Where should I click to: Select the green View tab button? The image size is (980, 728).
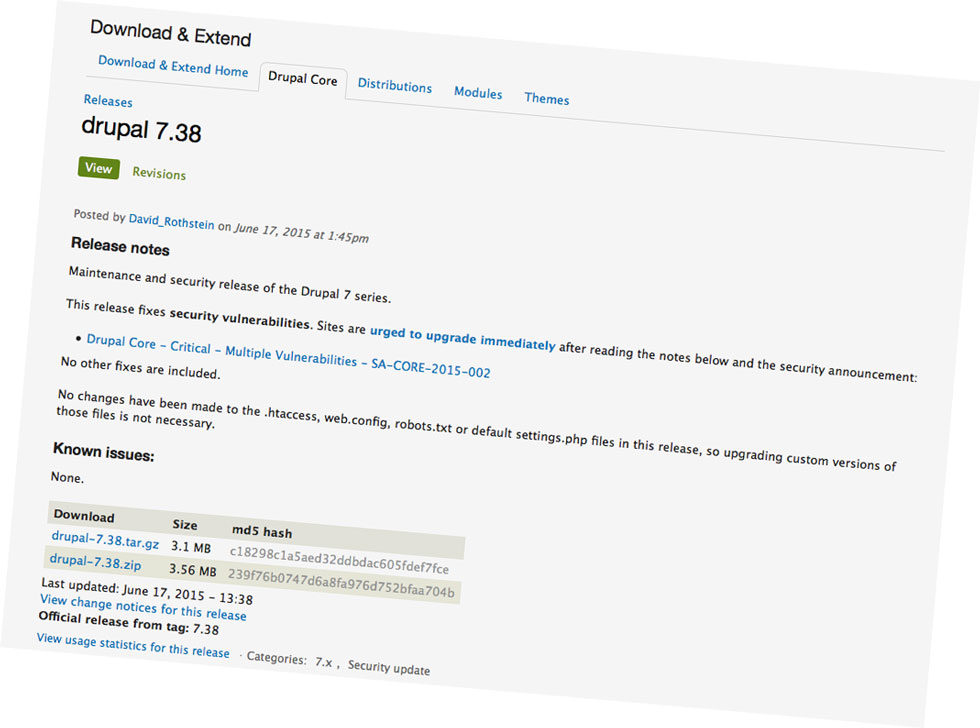(x=99, y=168)
